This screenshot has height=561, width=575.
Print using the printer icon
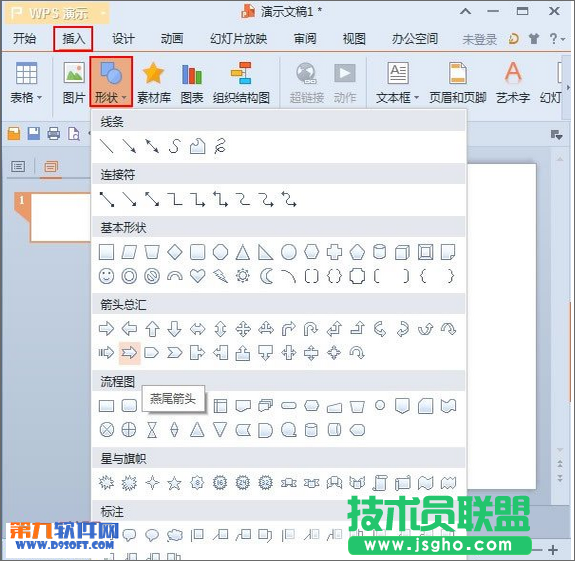(x=54, y=134)
